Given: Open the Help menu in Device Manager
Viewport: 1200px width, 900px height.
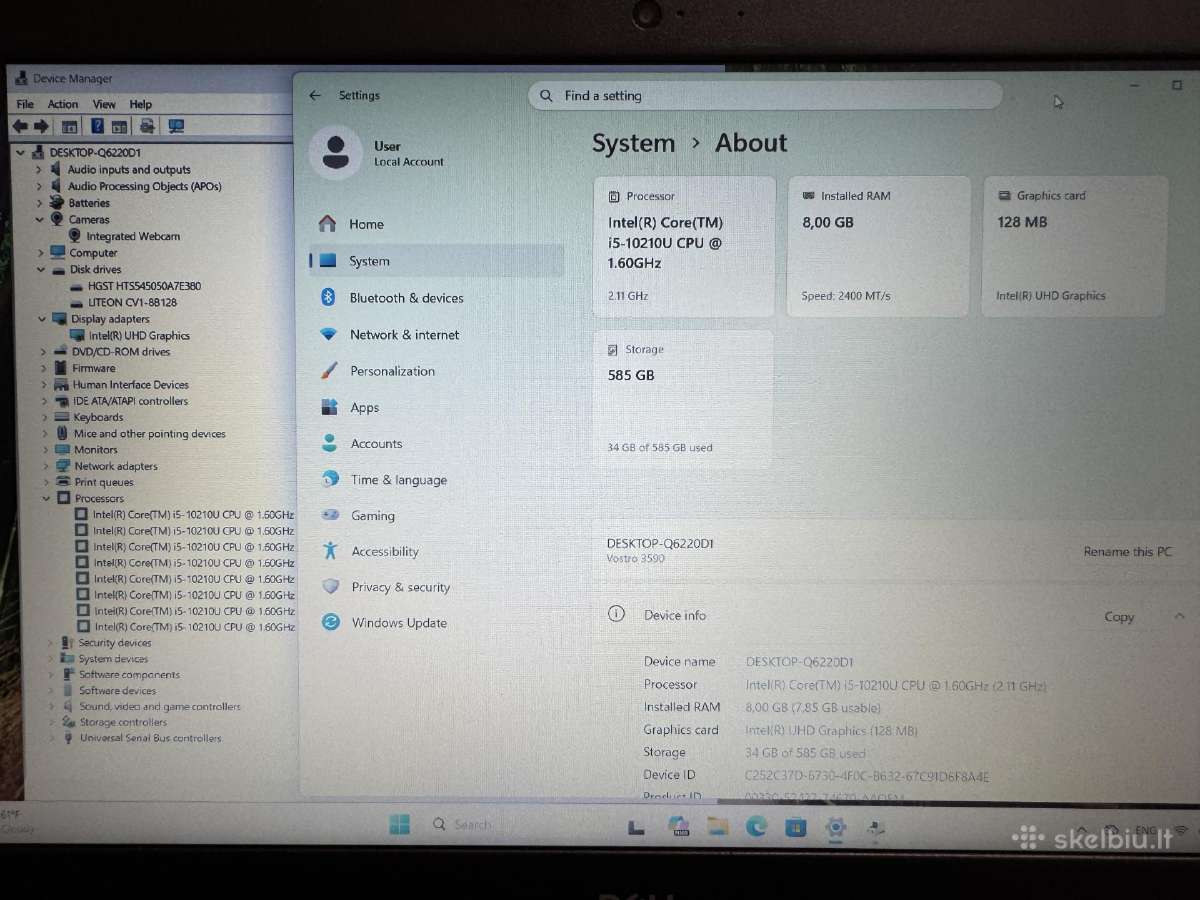Looking at the screenshot, I should 141,104.
